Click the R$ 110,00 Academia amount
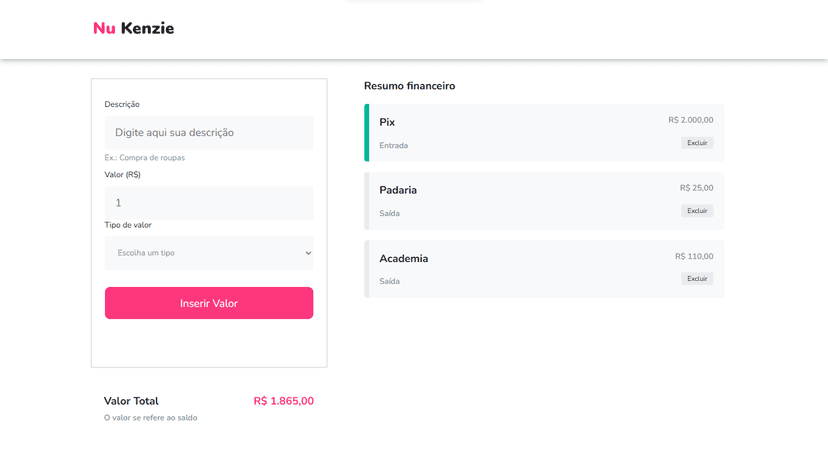The image size is (828, 466). 694,256
